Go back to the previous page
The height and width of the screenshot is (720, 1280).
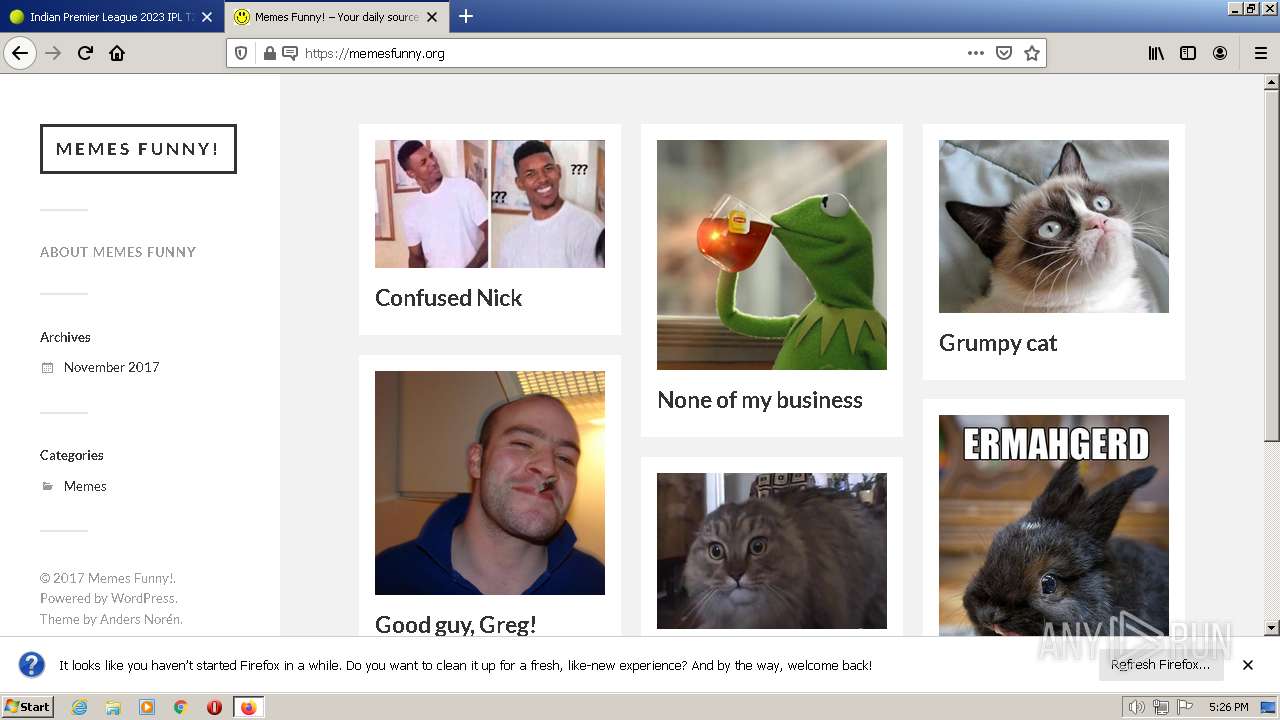pos(20,53)
